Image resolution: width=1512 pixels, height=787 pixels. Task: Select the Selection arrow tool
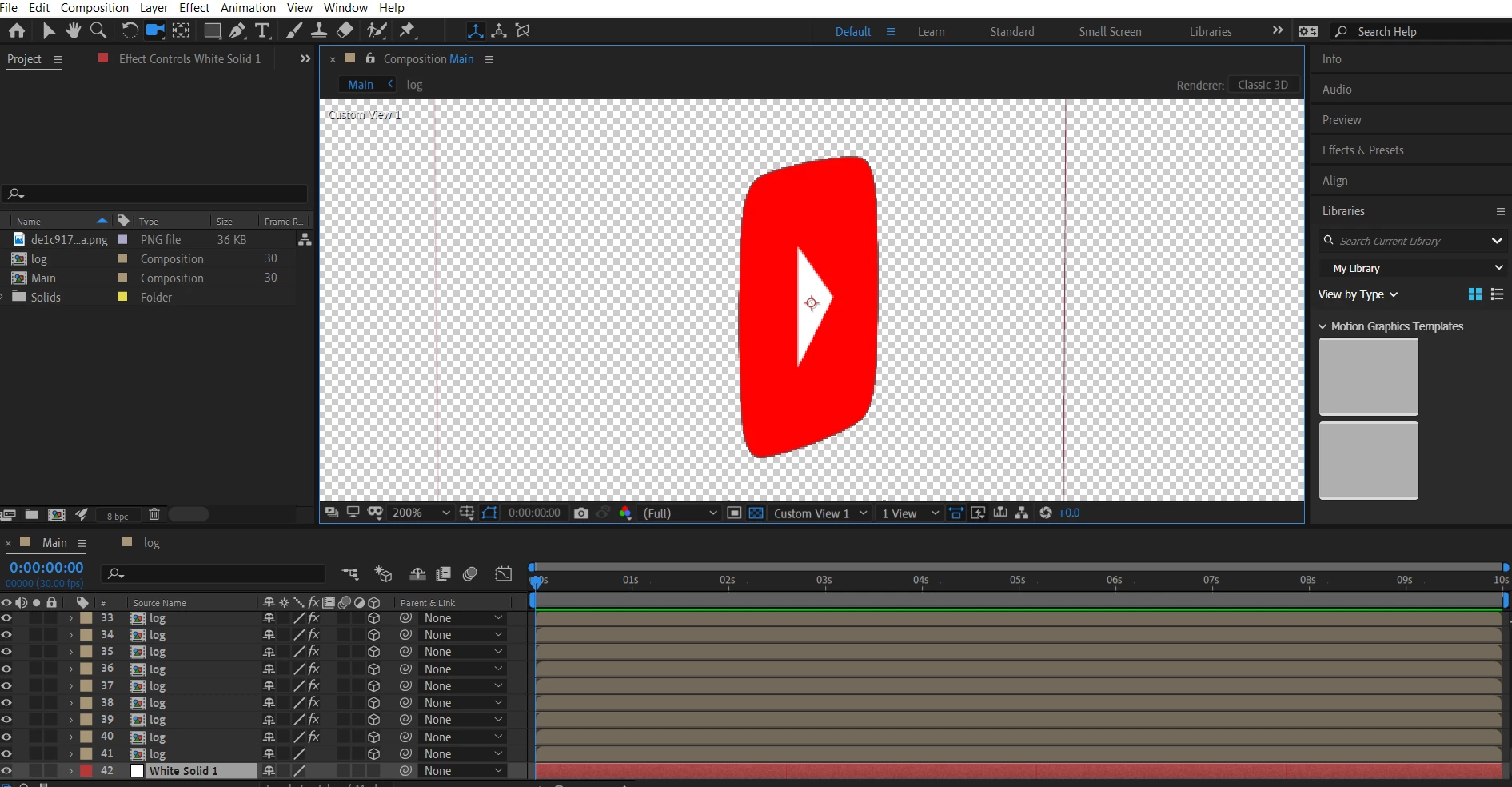(x=49, y=31)
